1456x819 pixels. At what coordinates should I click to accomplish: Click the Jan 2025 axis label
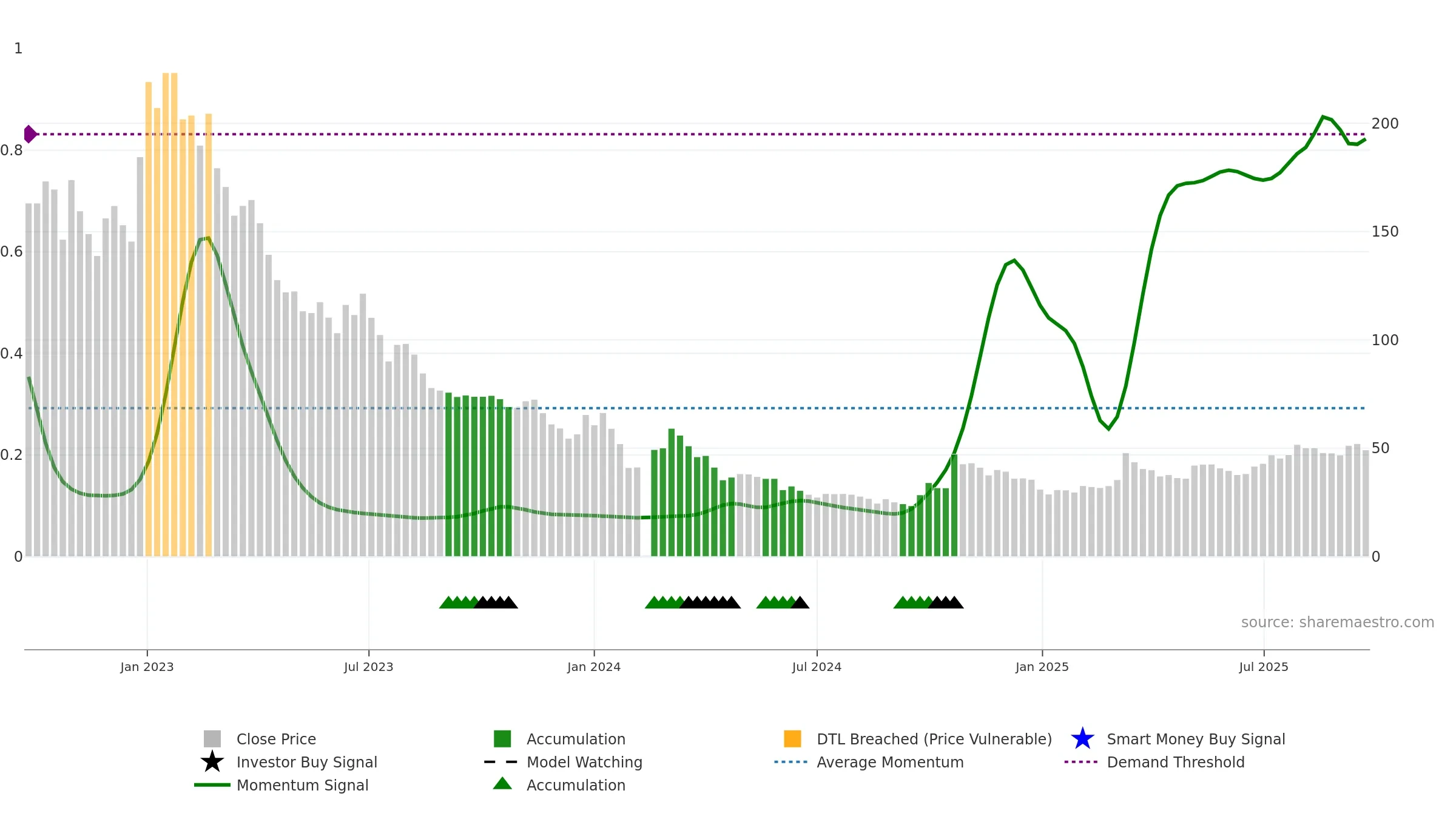tap(1042, 667)
